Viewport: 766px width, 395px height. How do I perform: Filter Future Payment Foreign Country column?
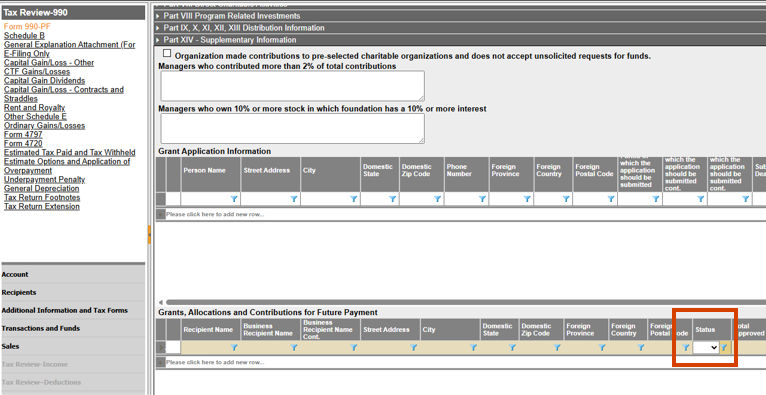pyautogui.click(x=641, y=348)
